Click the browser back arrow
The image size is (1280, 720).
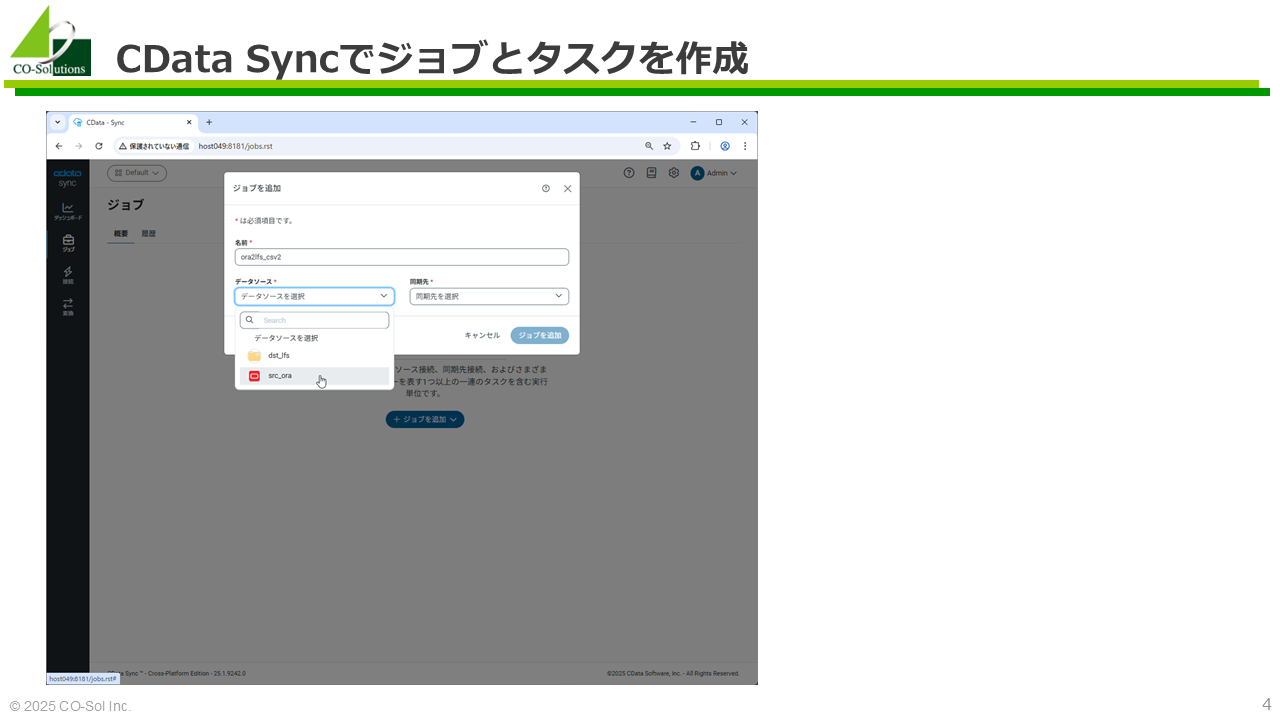[59, 146]
